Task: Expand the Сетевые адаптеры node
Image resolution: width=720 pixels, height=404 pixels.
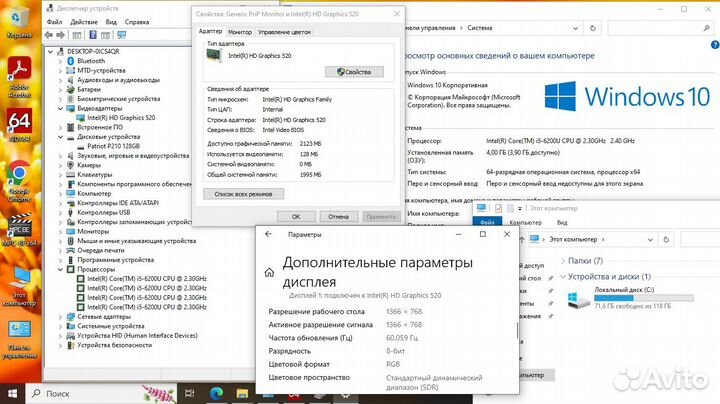Action: [x=60, y=317]
